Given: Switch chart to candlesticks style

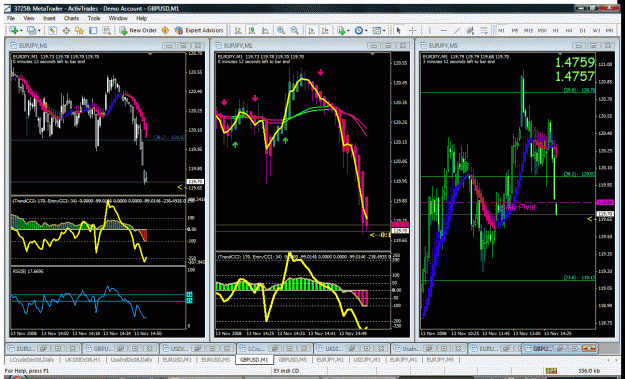Looking at the screenshot, I should coord(252,30).
